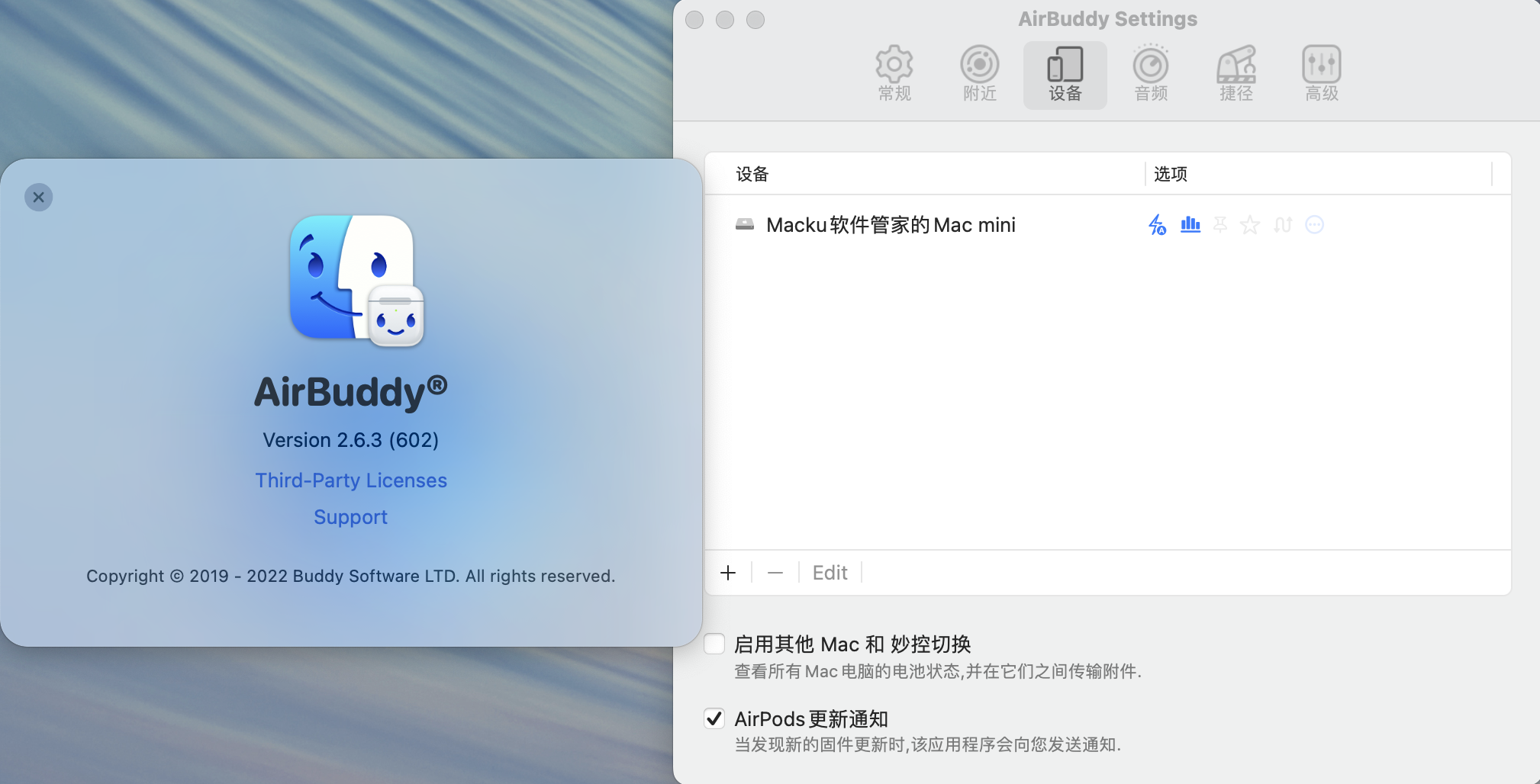Image resolution: width=1540 pixels, height=784 pixels.
Task: Toggle the pin icon on the Mac mini row
Action: coord(1220,225)
